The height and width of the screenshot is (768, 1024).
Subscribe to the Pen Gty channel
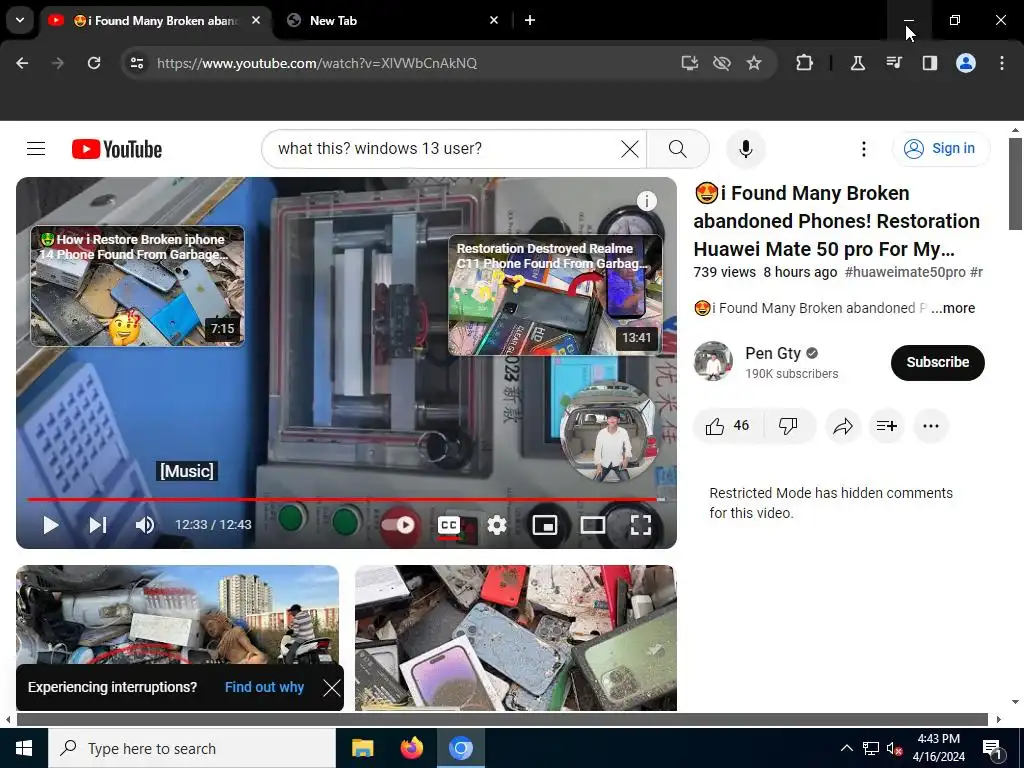(x=938, y=362)
